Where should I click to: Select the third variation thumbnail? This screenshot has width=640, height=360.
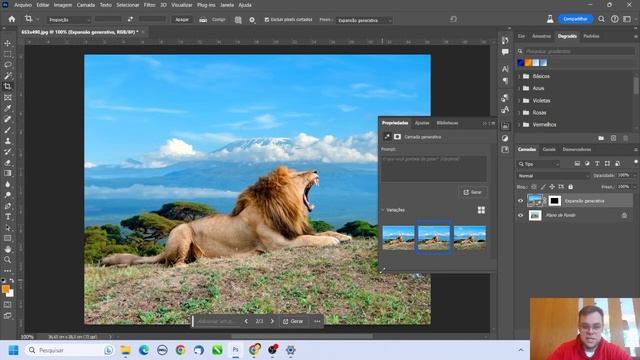(x=470, y=238)
